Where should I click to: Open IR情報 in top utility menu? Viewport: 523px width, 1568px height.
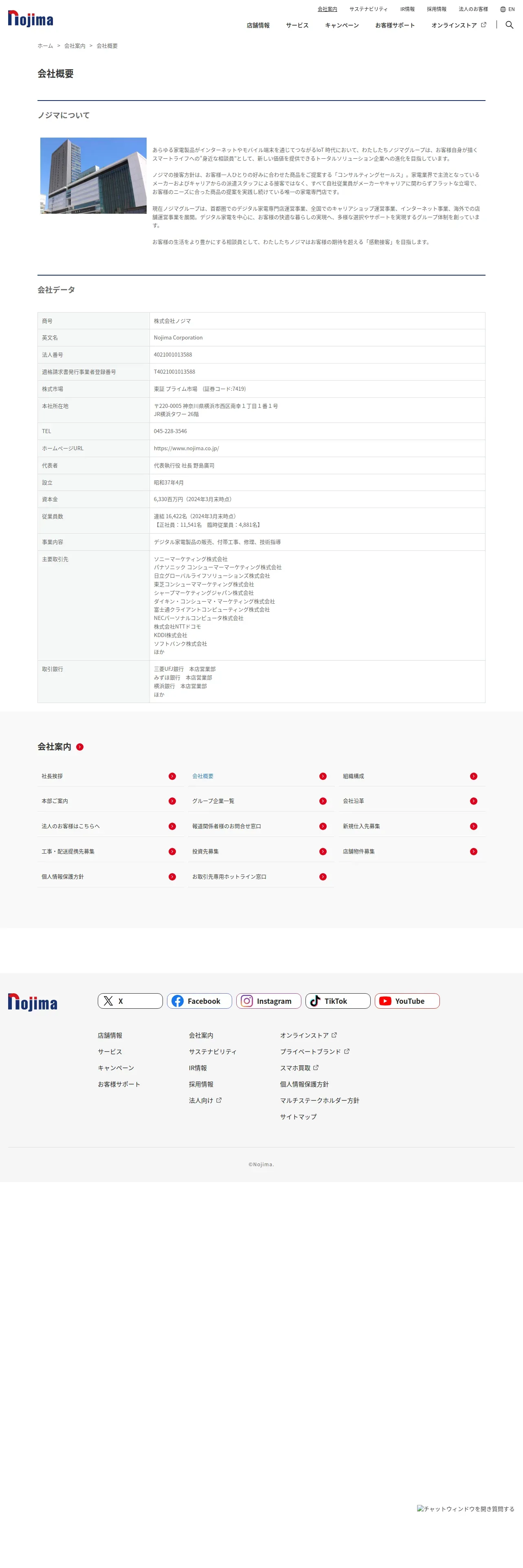pos(407,9)
